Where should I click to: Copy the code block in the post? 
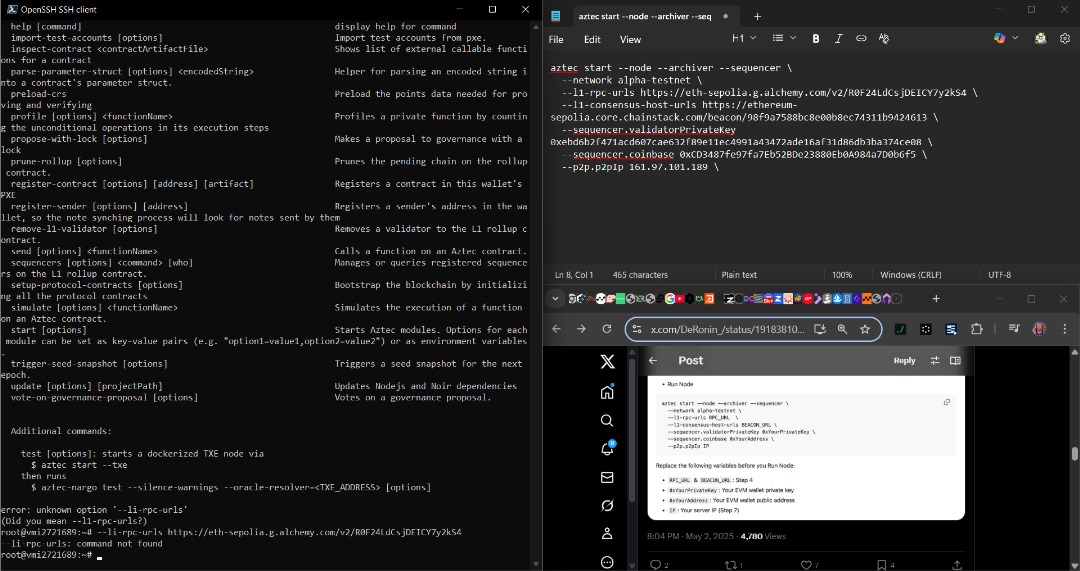946,402
